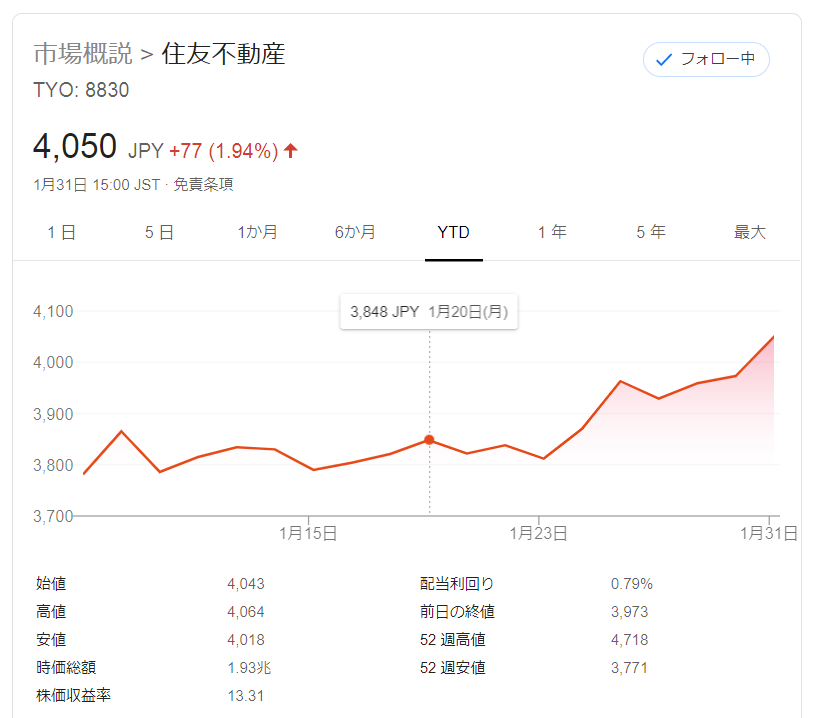Screen dimensions: 815x718
Task: Click the orange data point on the chart
Action: pyautogui.click(x=429, y=440)
